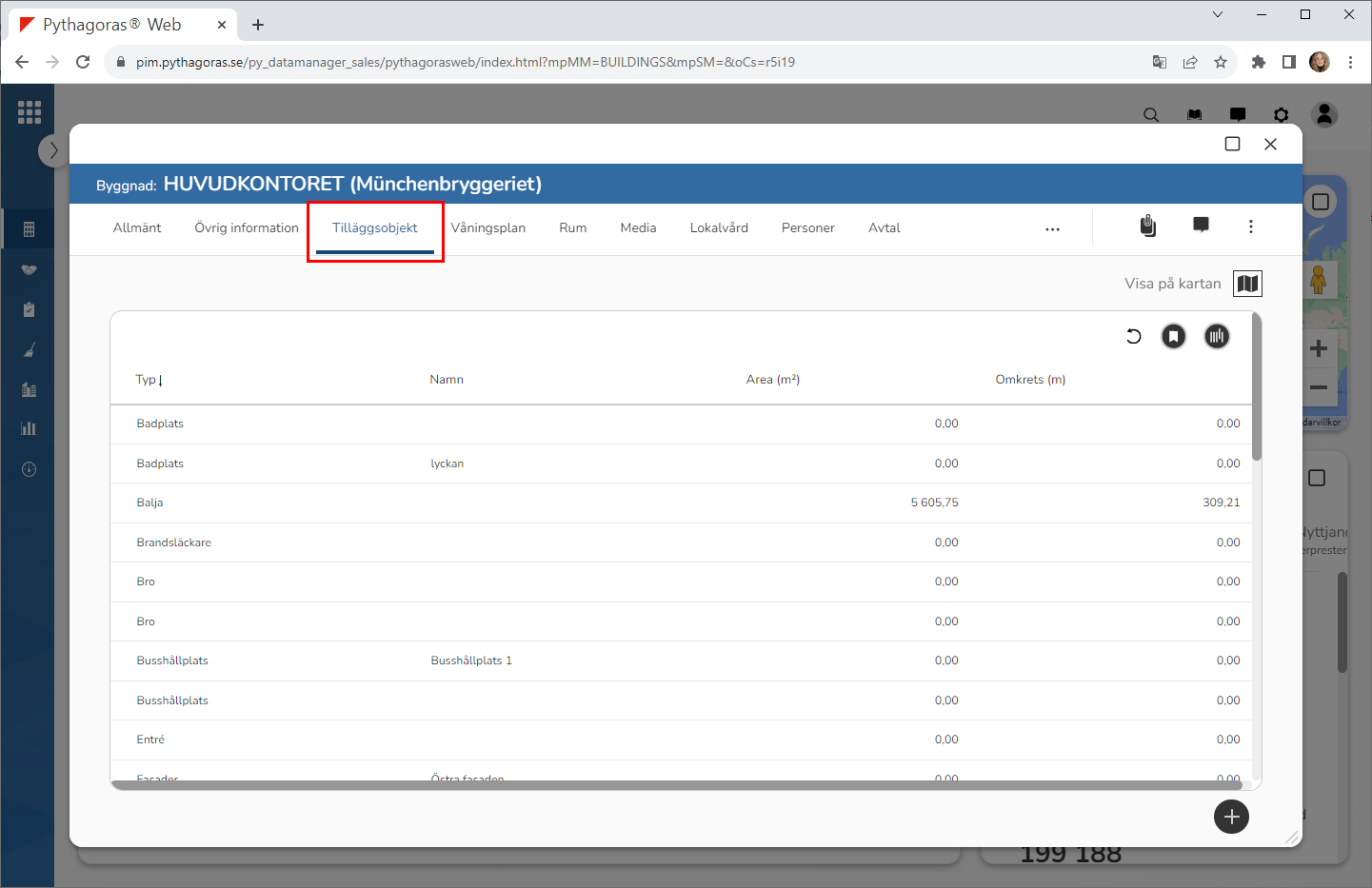
Task: Switch to the Våningsplan tab
Action: [x=487, y=228]
